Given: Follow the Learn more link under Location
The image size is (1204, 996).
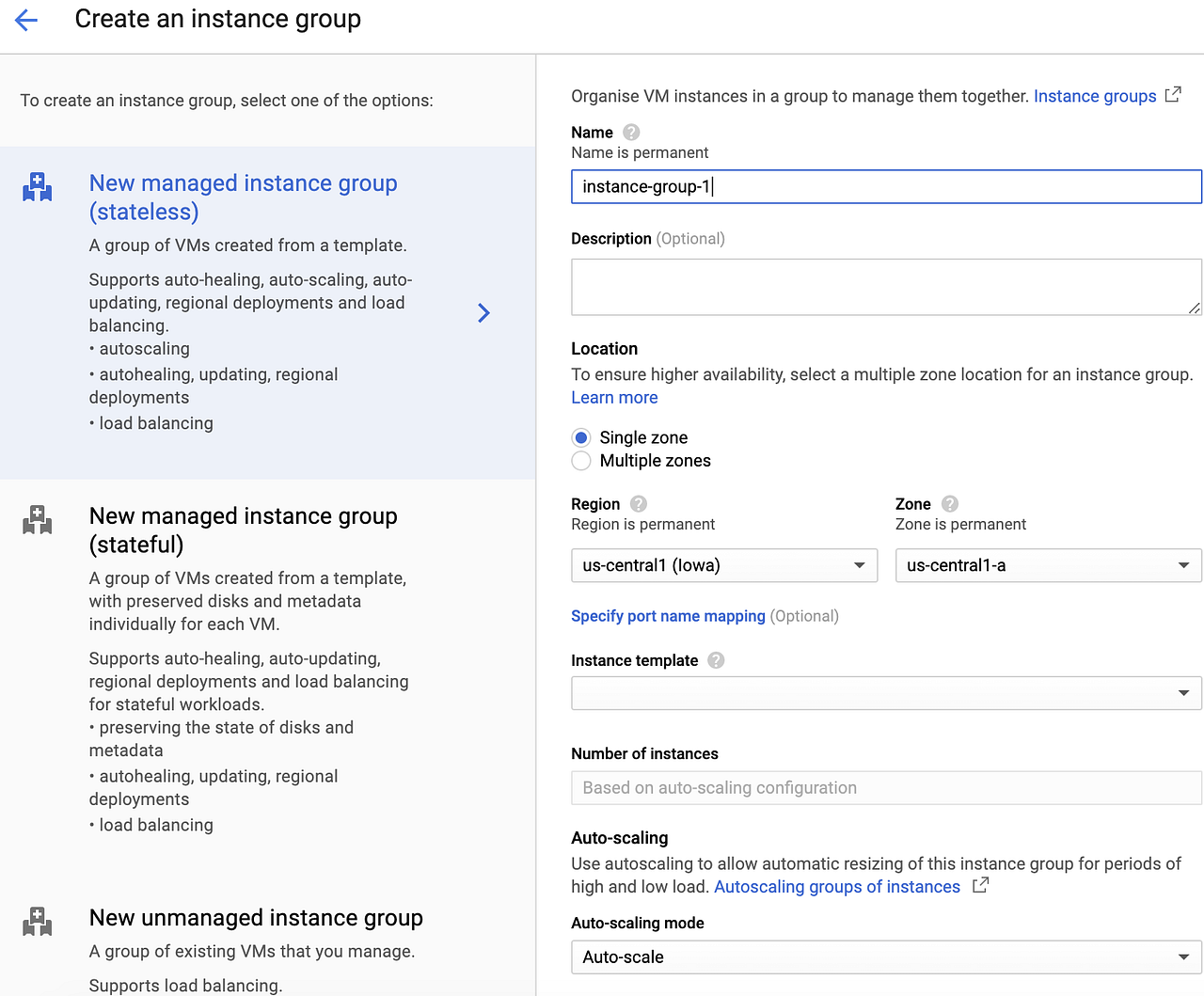Looking at the screenshot, I should pyautogui.click(x=614, y=398).
